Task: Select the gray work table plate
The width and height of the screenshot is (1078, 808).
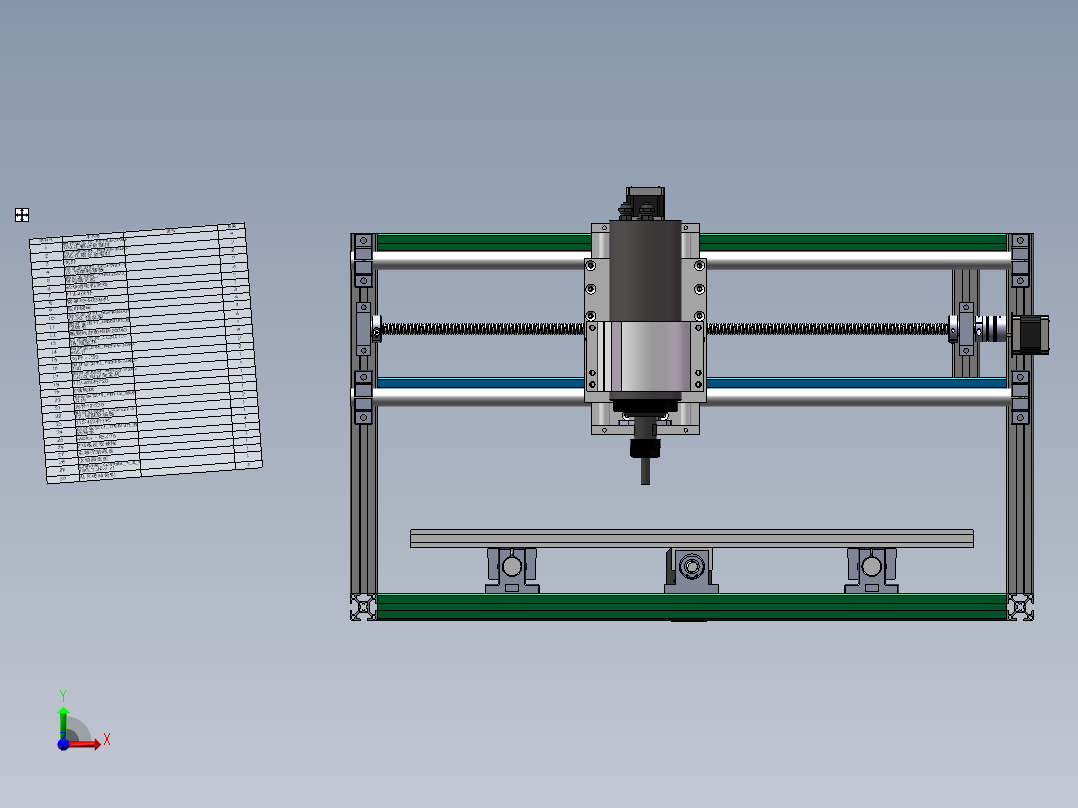Action: coord(692,538)
